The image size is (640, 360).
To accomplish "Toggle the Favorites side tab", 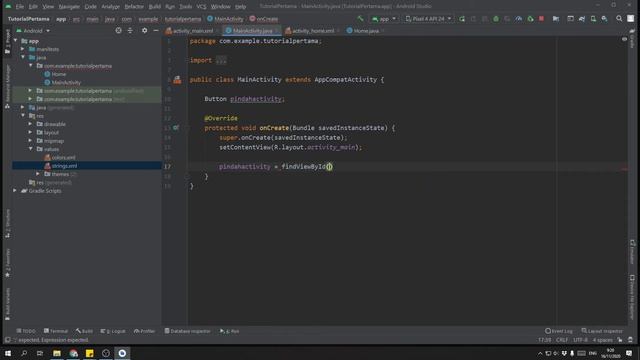I will click(x=7, y=262).
